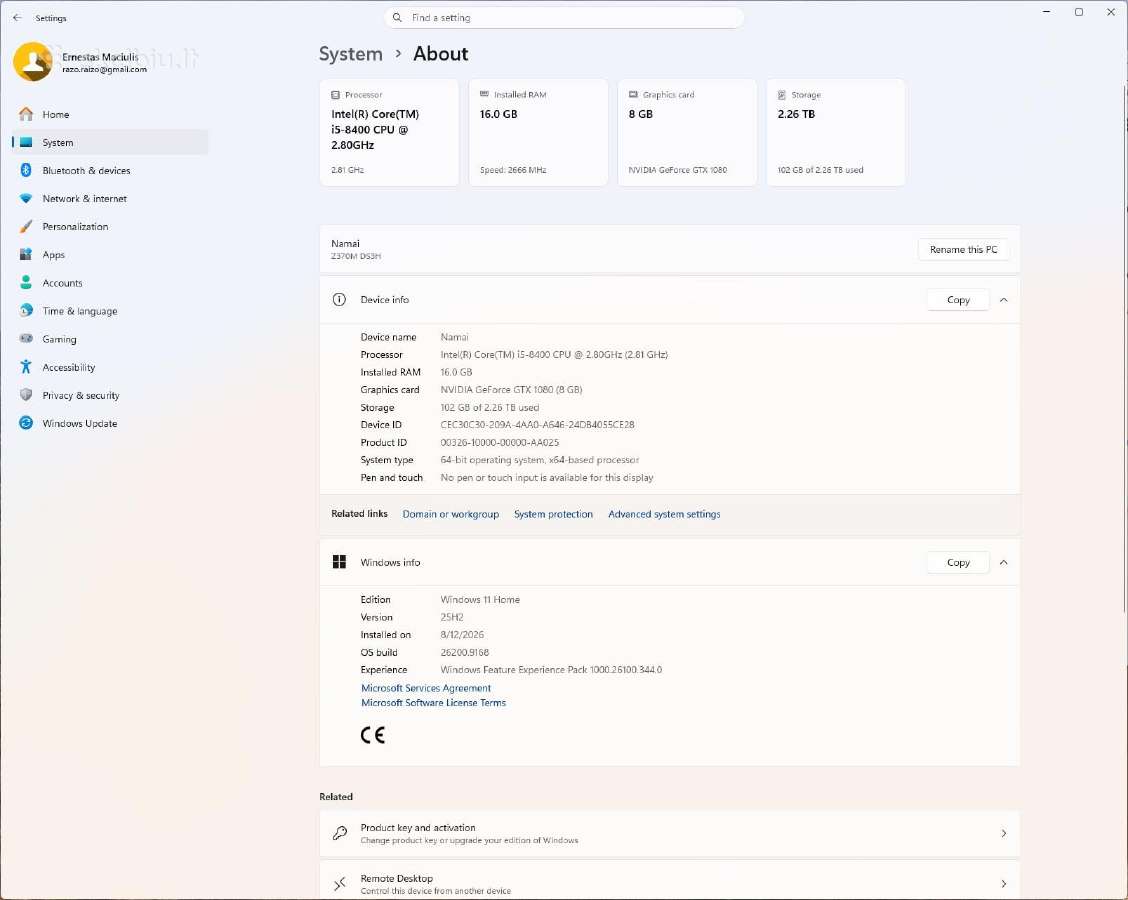Open Personalization settings
Viewport: 1128px width, 900px height.
point(110,226)
